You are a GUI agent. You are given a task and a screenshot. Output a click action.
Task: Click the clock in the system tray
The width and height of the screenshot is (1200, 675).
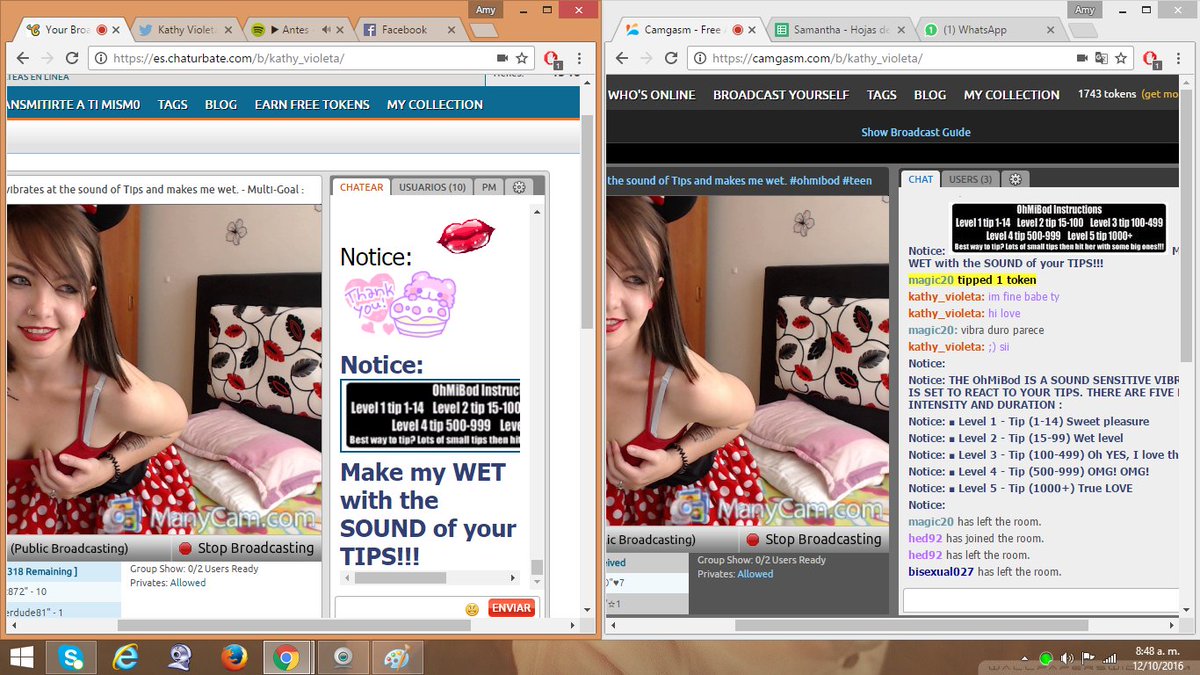[1158, 657]
